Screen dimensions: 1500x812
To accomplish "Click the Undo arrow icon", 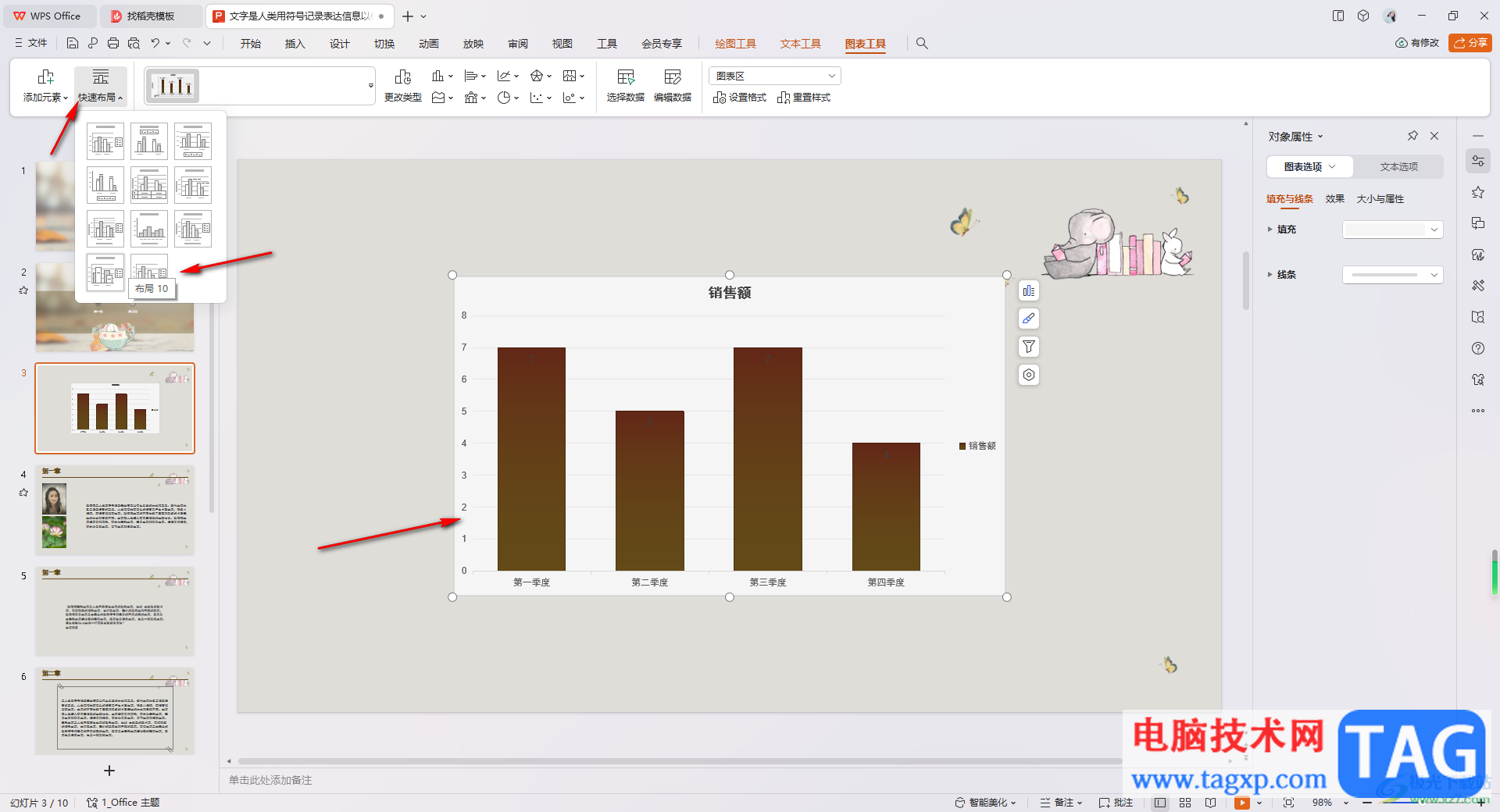I will pos(155,44).
